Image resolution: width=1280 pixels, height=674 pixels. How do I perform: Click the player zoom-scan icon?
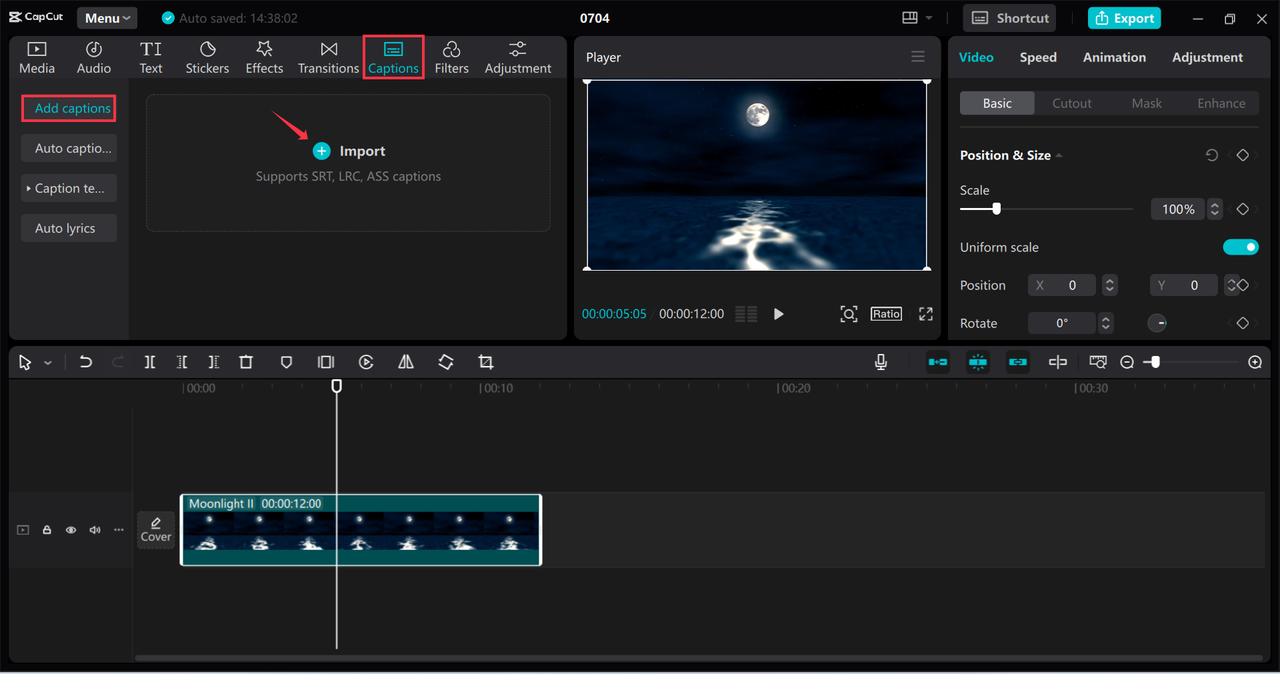click(x=849, y=314)
